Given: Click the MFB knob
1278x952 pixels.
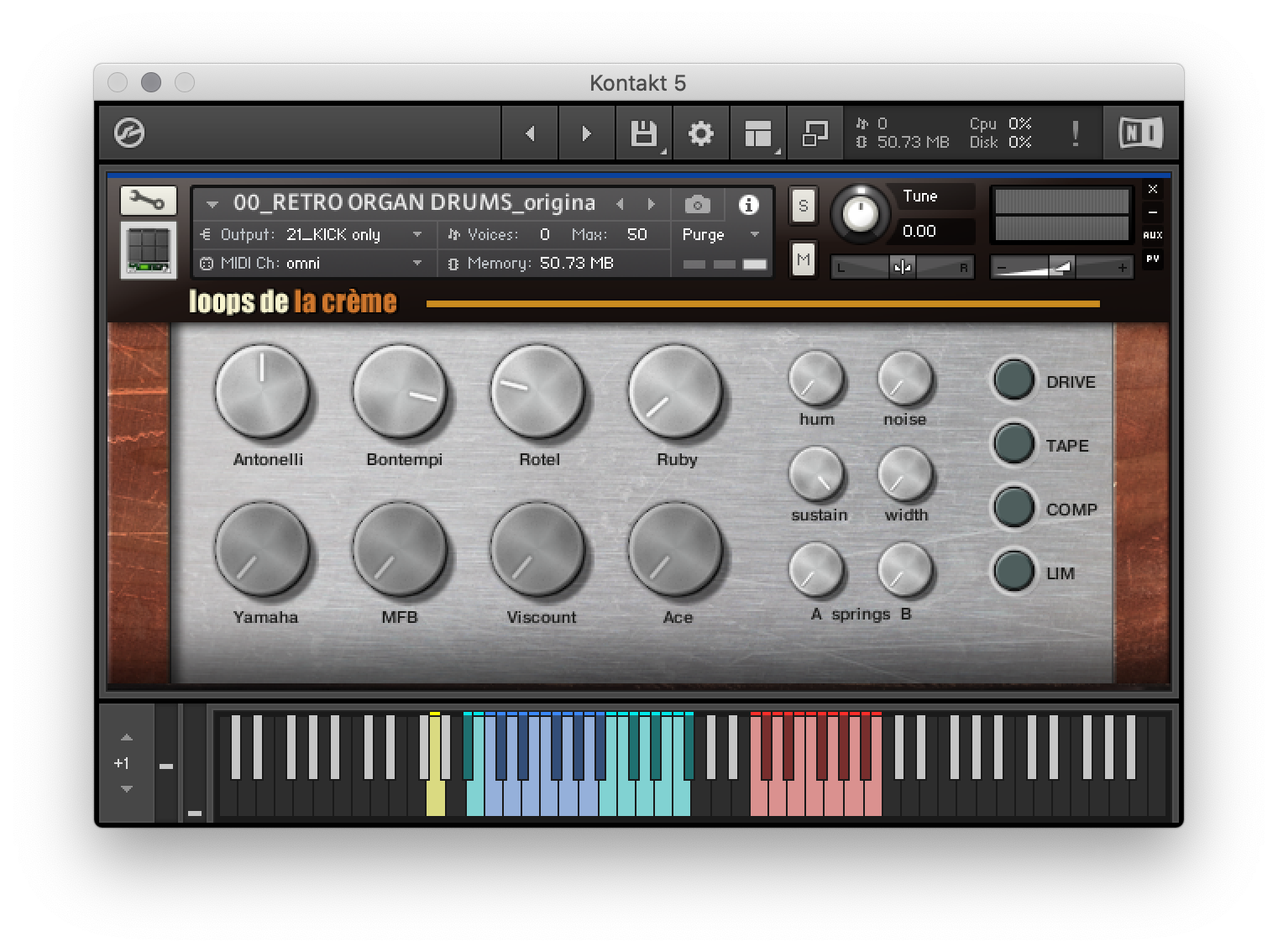Looking at the screenshot, I should pos(399,550).
